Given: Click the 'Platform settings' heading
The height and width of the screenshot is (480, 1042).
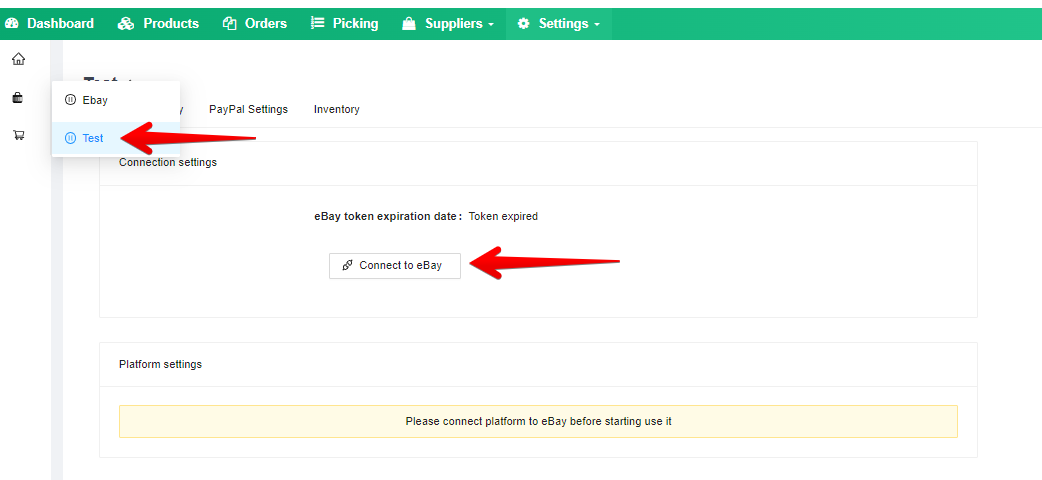Looking at the screenshot, I should pyautogui.click(x=160, y=364).
